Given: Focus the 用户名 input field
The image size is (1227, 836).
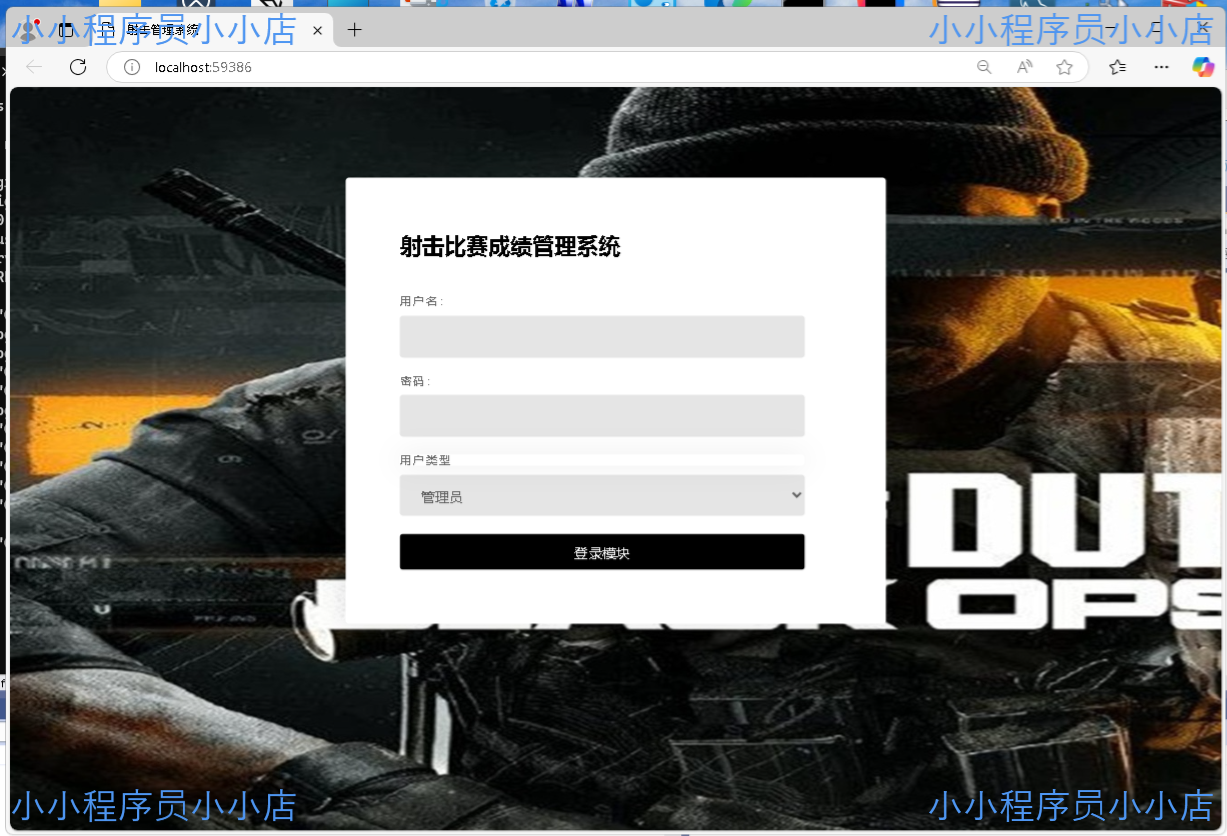Looking at the screenshot, I should point(602,336).
